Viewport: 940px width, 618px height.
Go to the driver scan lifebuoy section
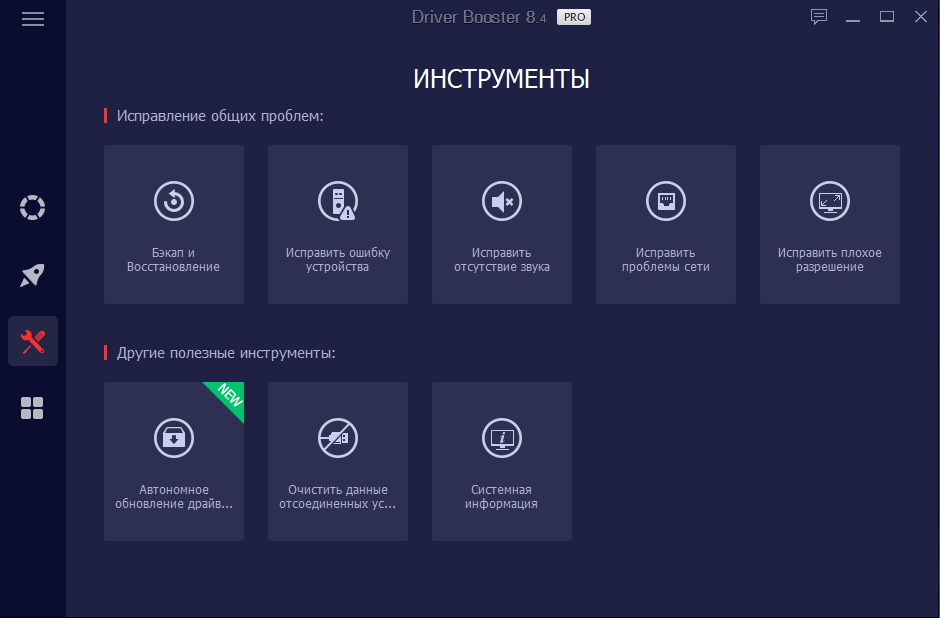33,208
